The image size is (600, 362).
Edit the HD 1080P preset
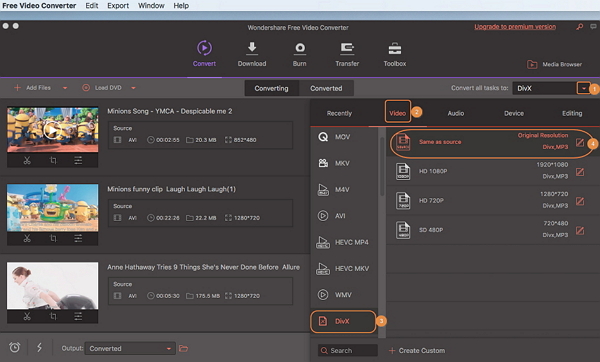(580, 172)
